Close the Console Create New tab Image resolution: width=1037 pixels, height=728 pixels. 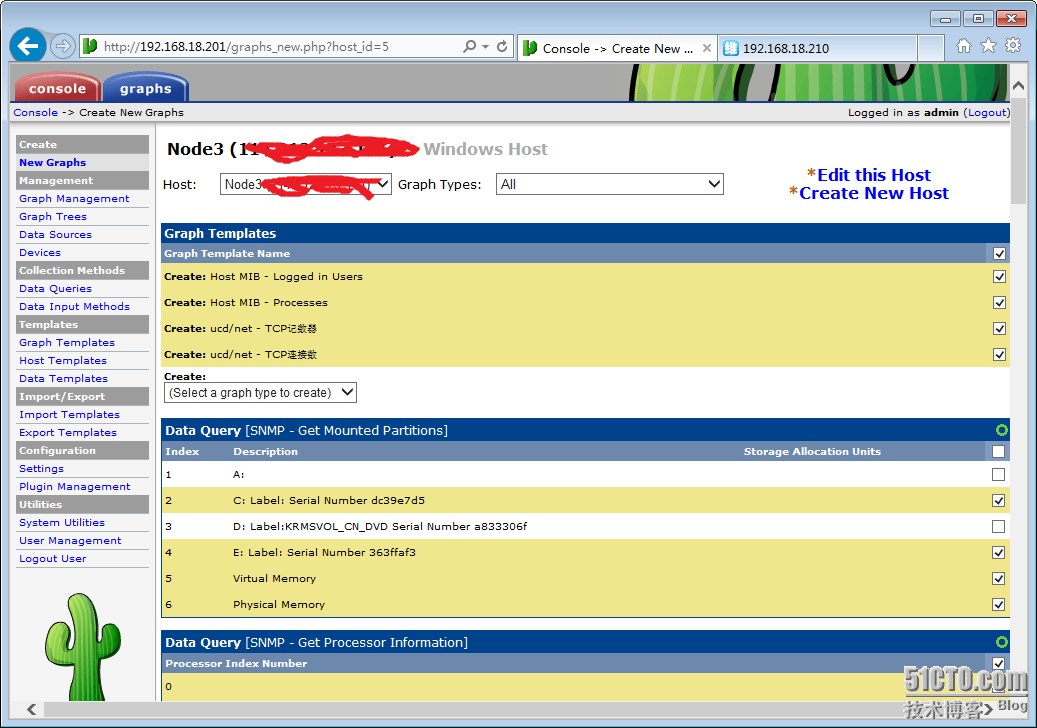click(706, 48)
